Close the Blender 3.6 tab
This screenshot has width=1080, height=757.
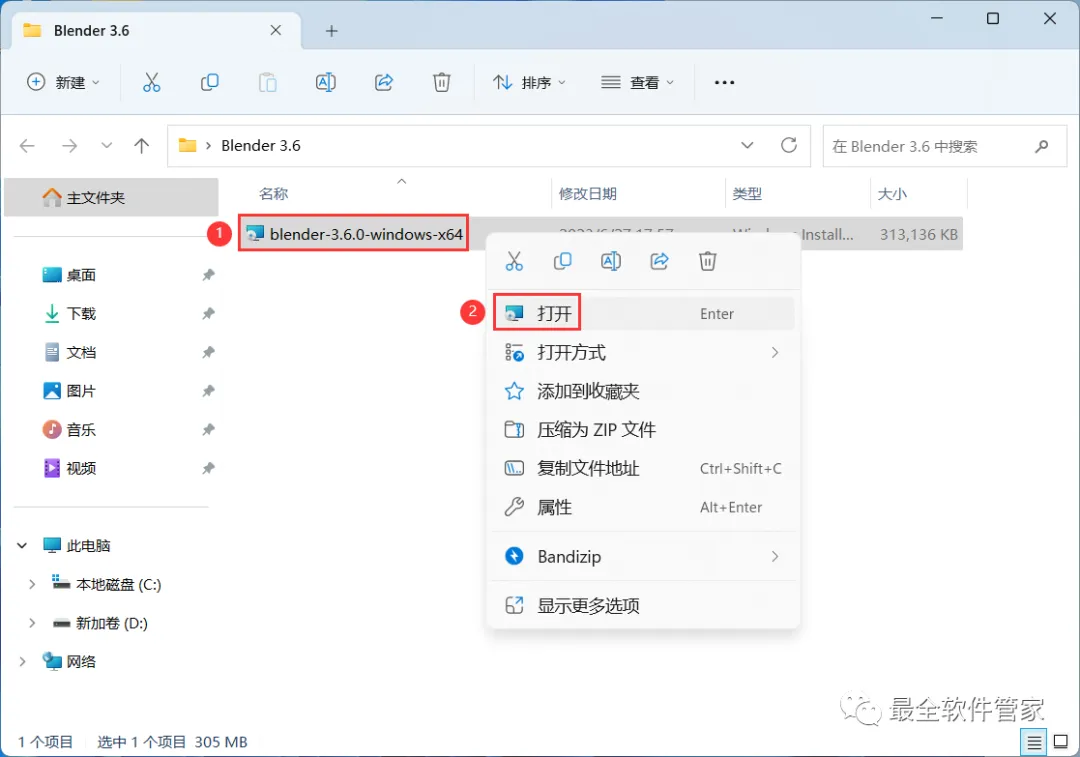coord(276,30)
